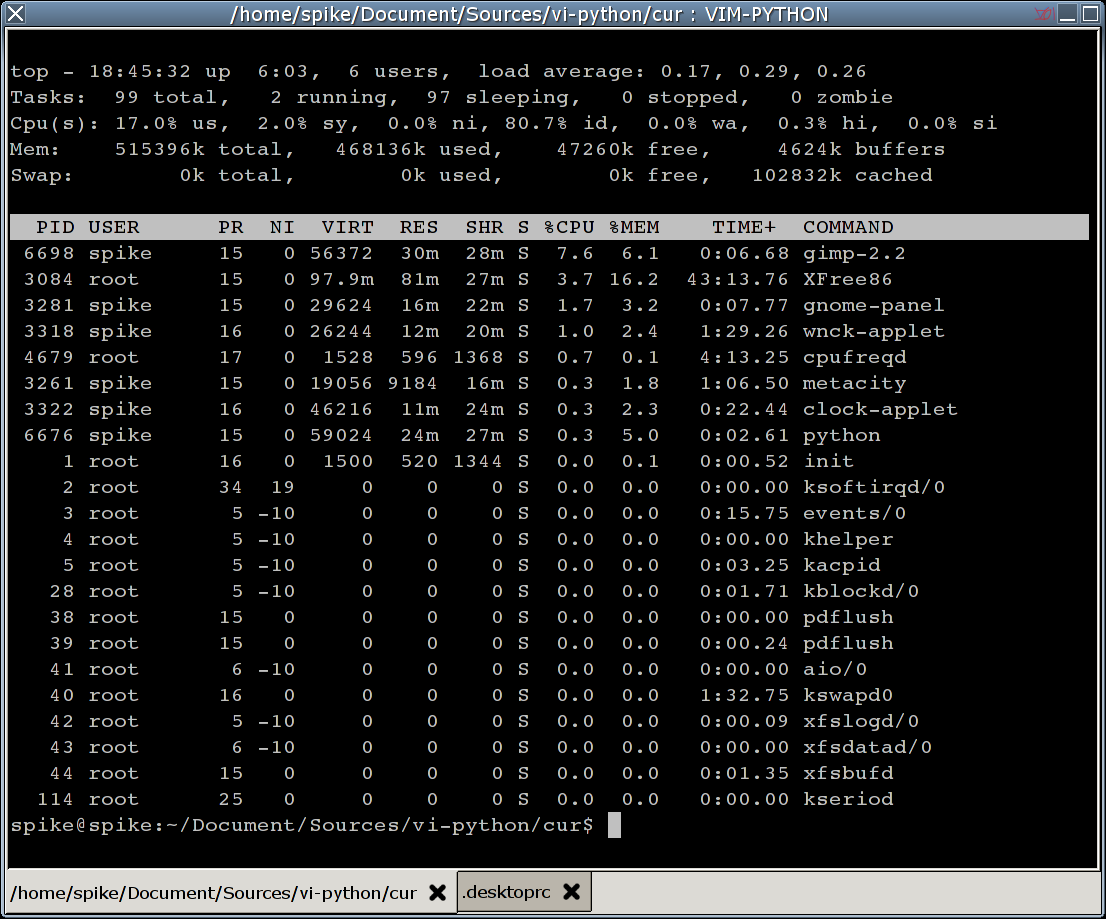Screen dimensions: 1106x919
Task: Click the red icon in the title bar
Action: point(1044,14)
